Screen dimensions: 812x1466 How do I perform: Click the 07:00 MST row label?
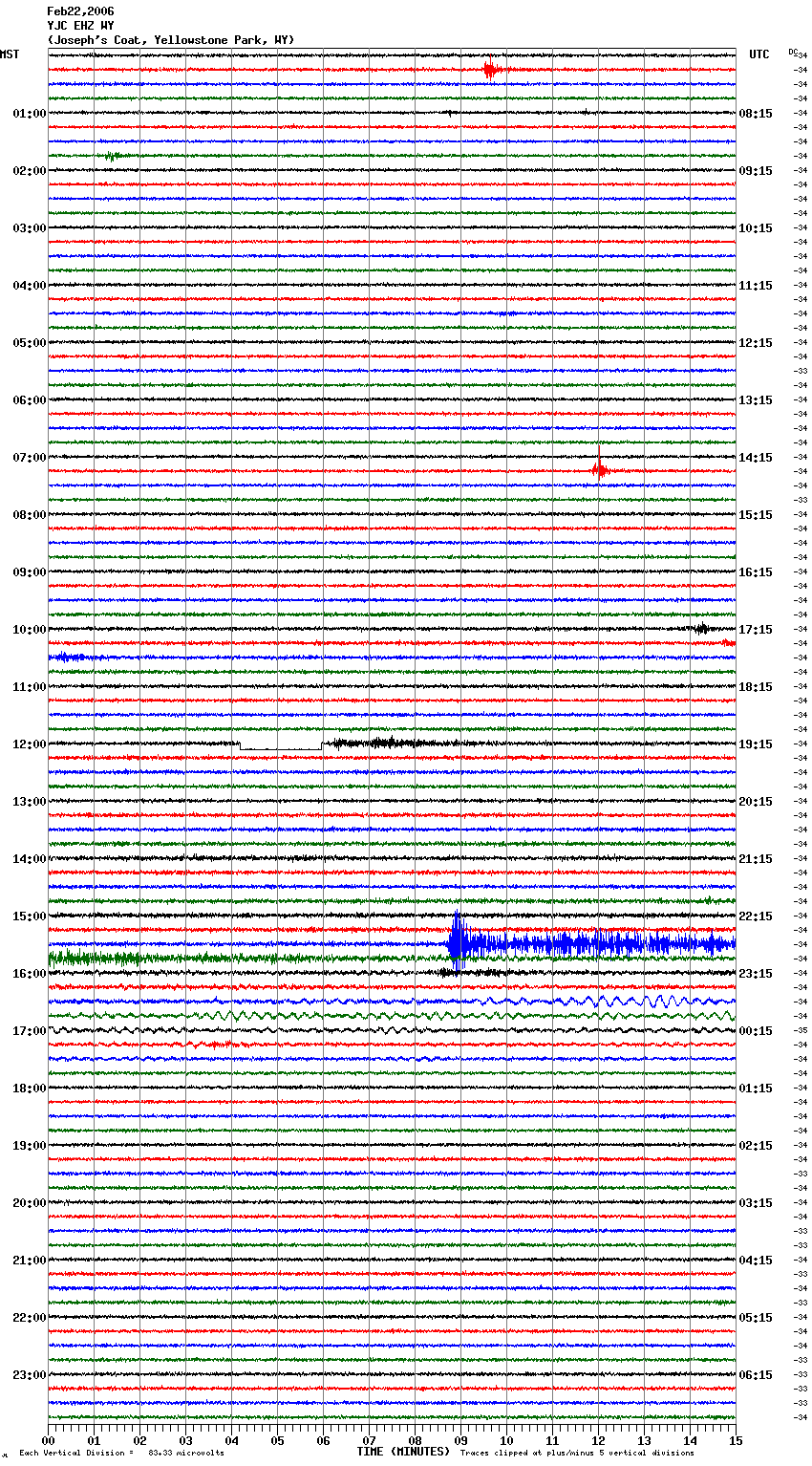(x=30, y=458)
